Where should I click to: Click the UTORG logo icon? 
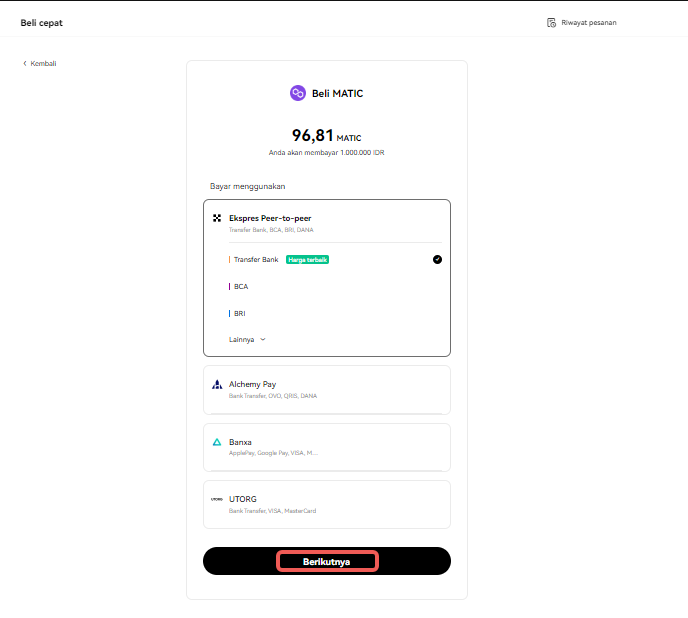(x=217, y=499)
